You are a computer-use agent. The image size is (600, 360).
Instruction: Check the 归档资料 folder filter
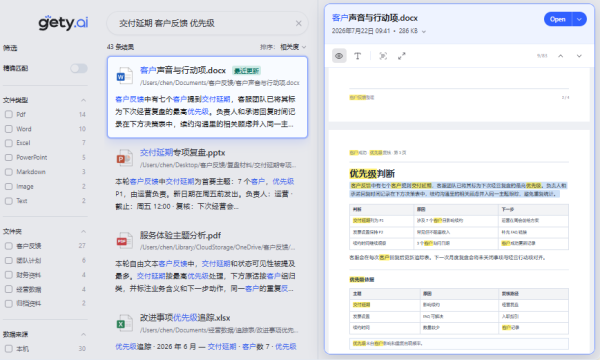(8, 304)
